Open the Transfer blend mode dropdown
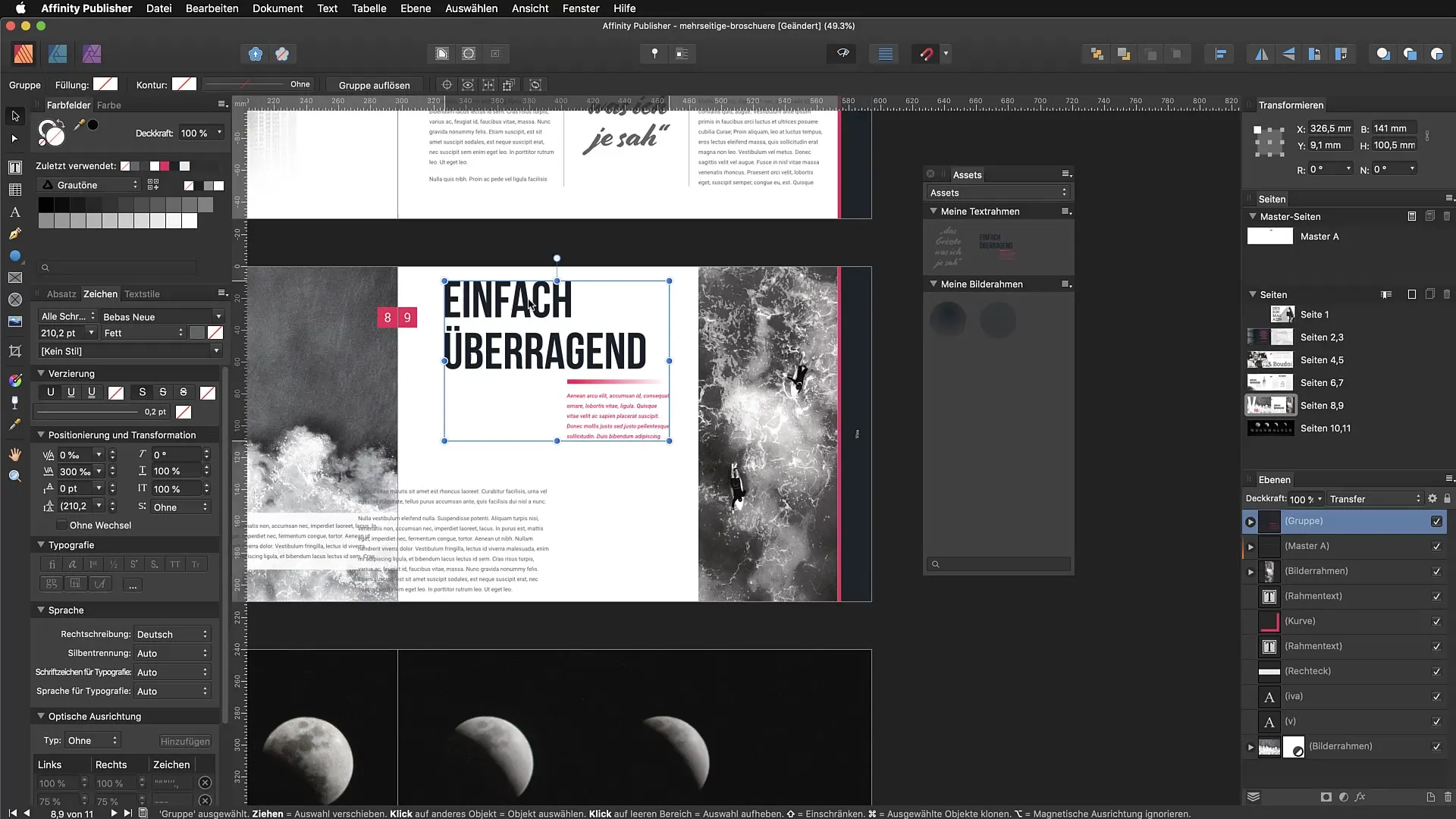1456x819 pixels. (1374, 499)
